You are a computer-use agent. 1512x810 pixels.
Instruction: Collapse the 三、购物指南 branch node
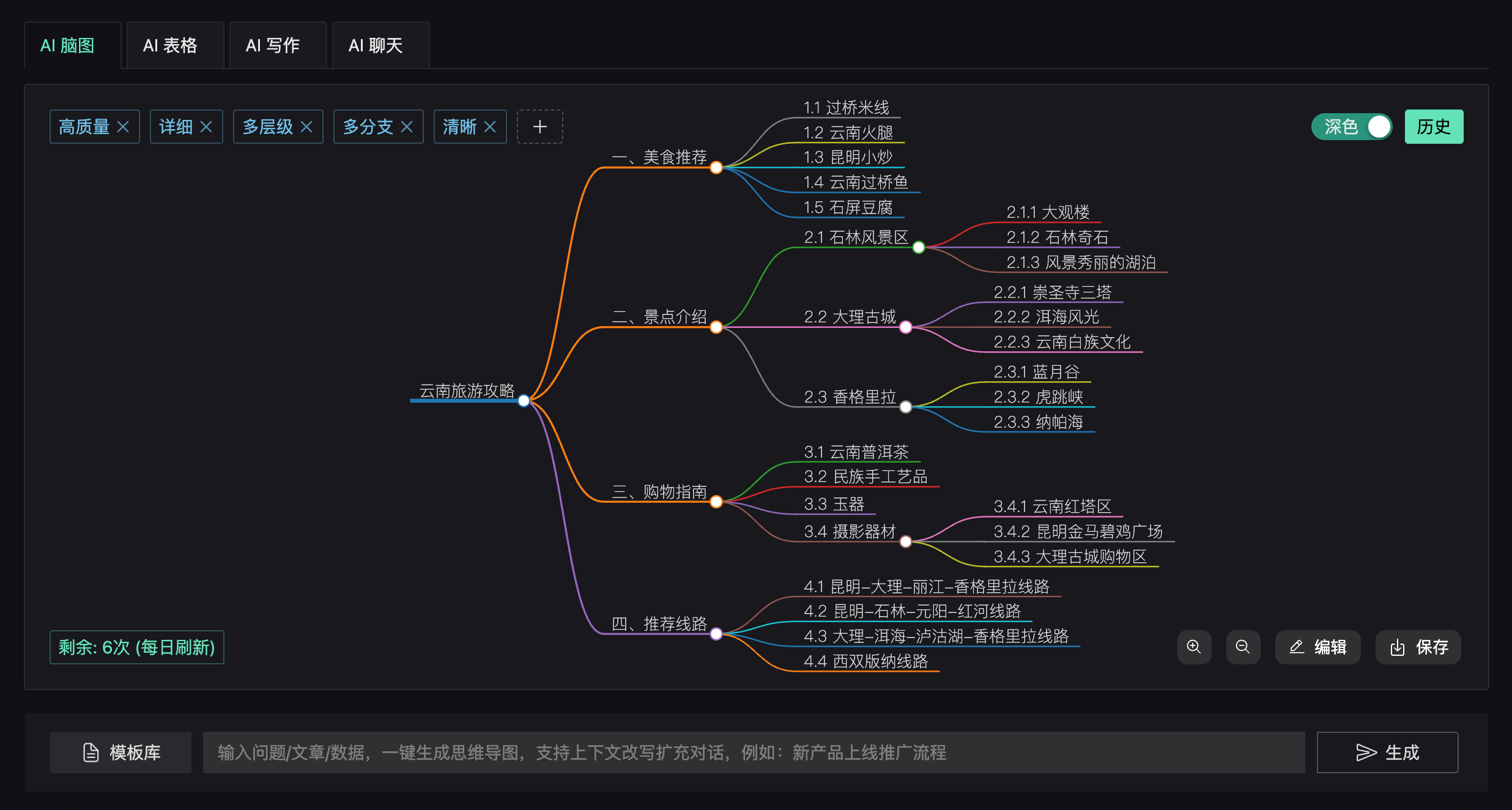[716, 502]
